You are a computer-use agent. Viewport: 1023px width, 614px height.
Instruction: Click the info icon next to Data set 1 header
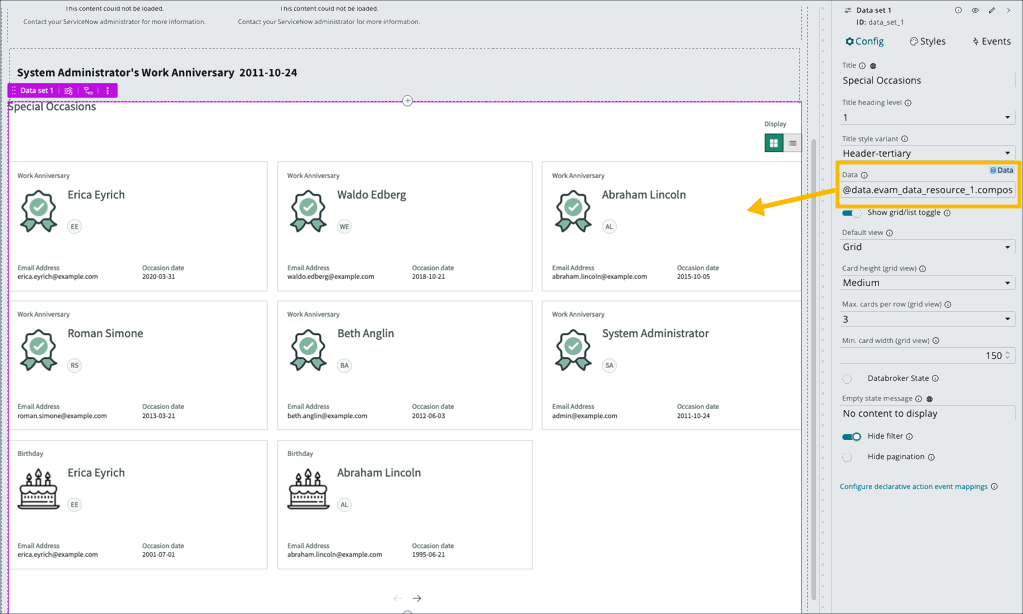(x=958, y=10)
